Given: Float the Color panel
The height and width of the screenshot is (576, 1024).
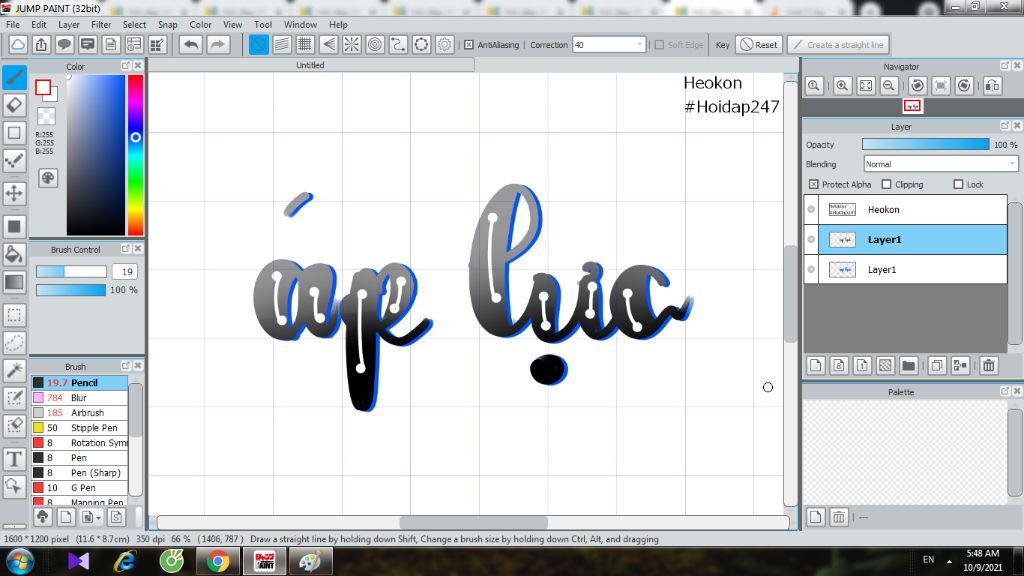Looking at the screenshot, I should click(x=125, y=66).
